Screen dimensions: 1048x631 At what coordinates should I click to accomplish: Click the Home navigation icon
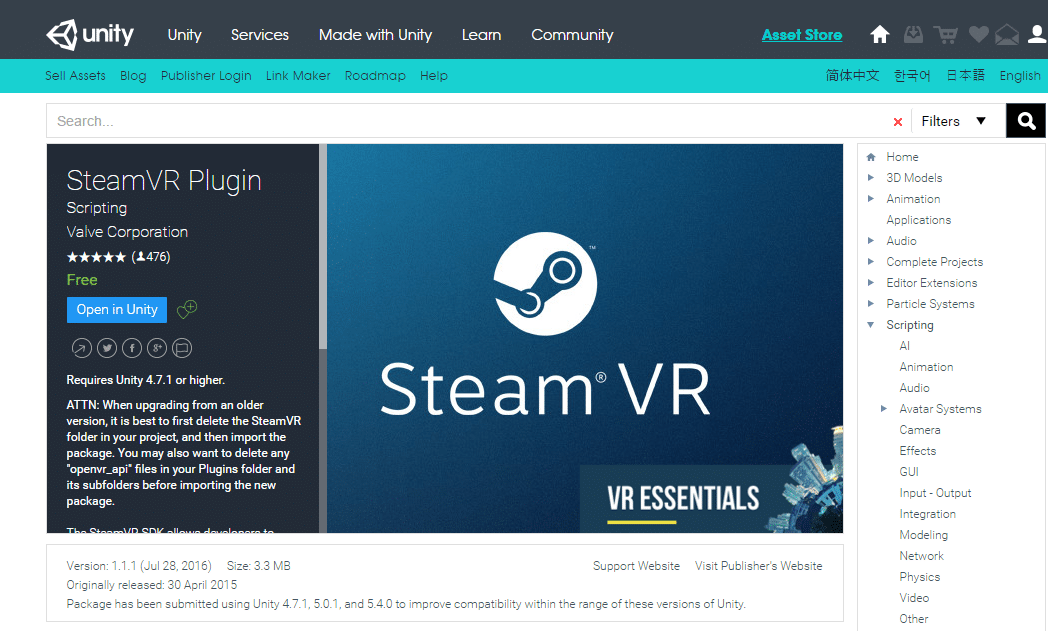tap(879, 33)
